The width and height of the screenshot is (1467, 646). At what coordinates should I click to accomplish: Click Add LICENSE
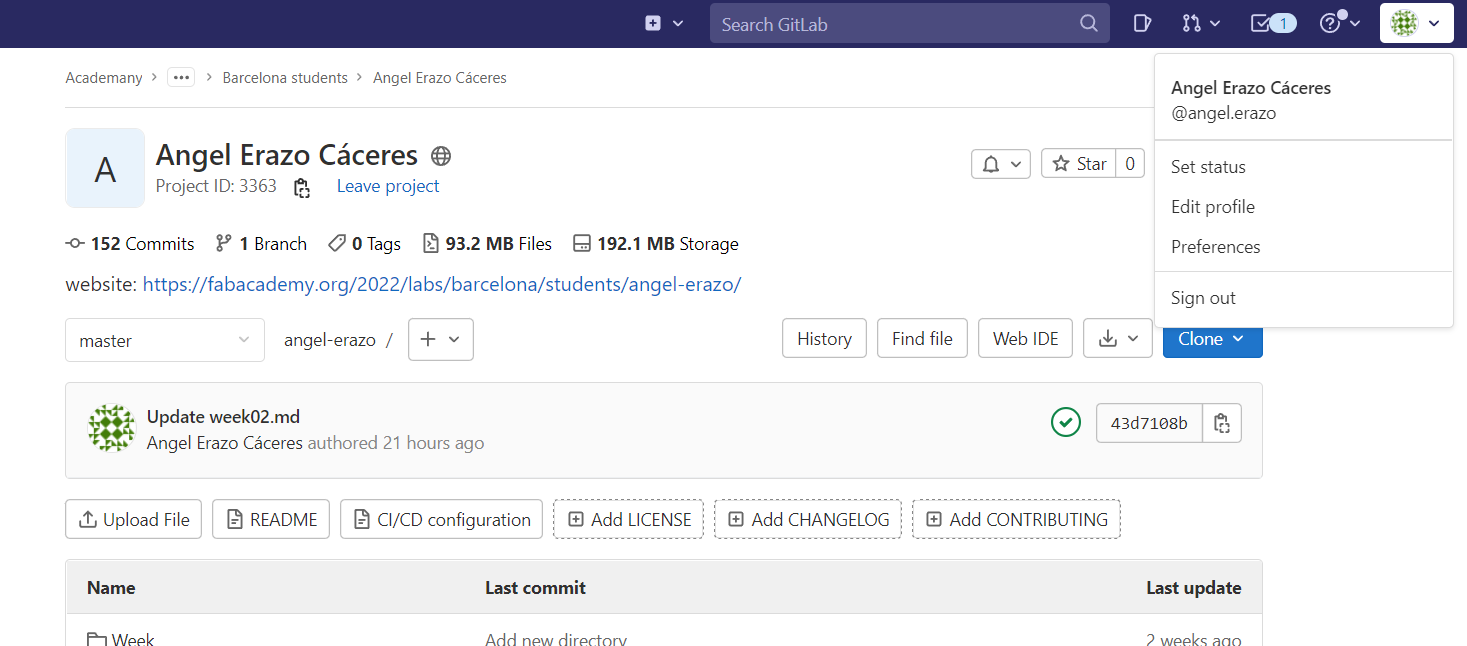pos(628,519)
